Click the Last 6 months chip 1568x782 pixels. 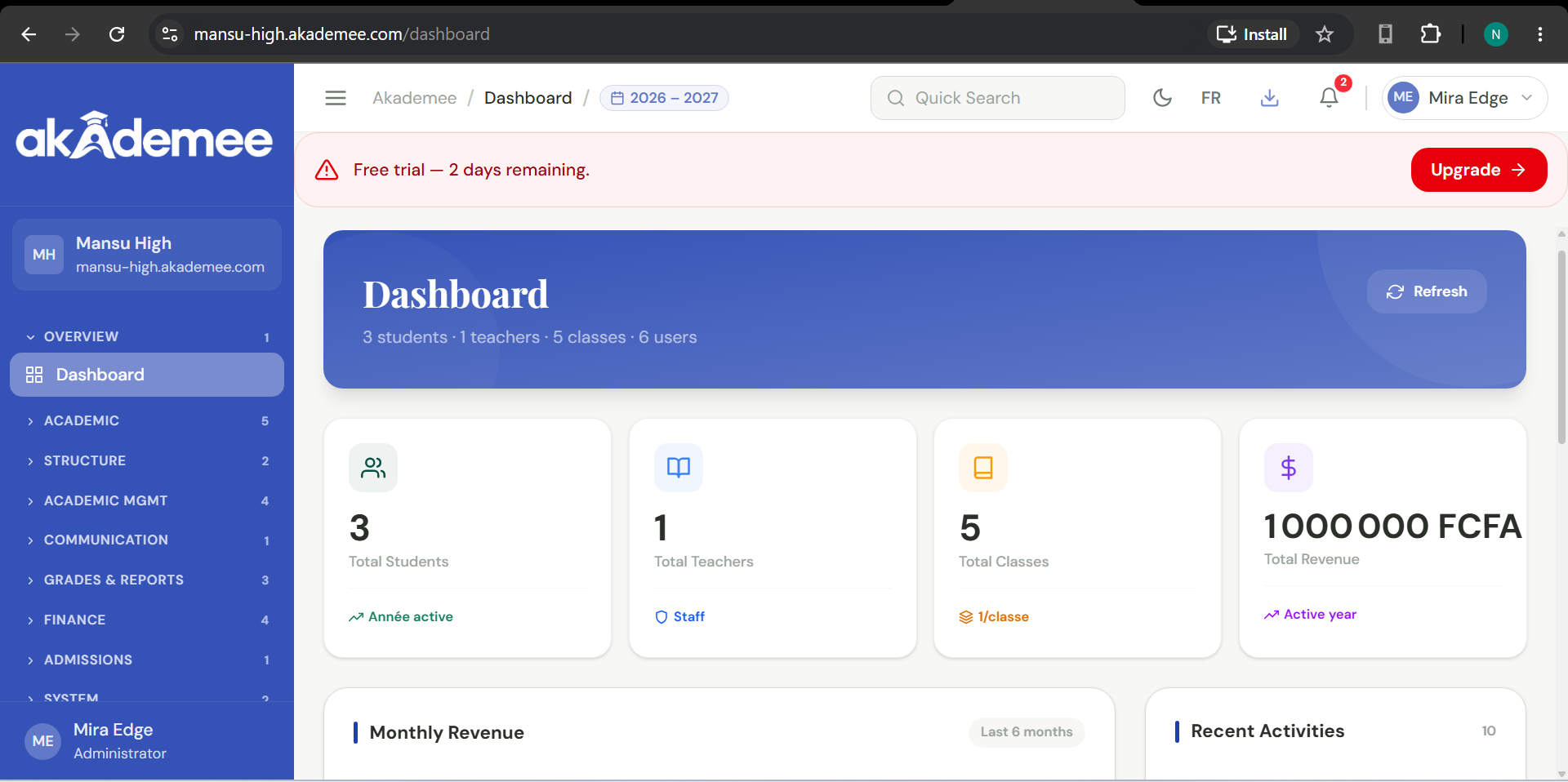coord(1027,732)
